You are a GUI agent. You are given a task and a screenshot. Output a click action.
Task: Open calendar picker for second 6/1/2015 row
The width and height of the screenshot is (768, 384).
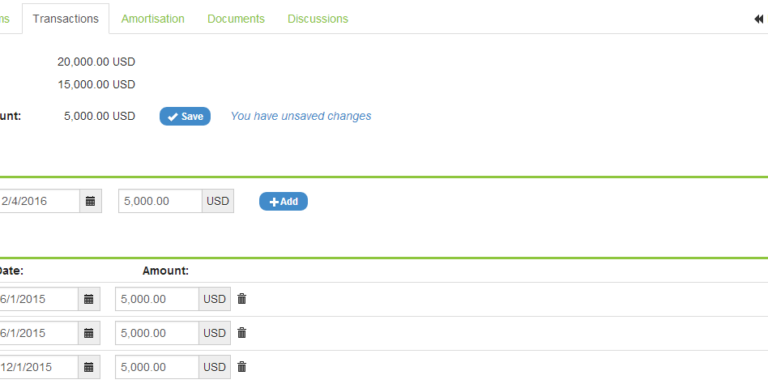(x=89, y=333)
